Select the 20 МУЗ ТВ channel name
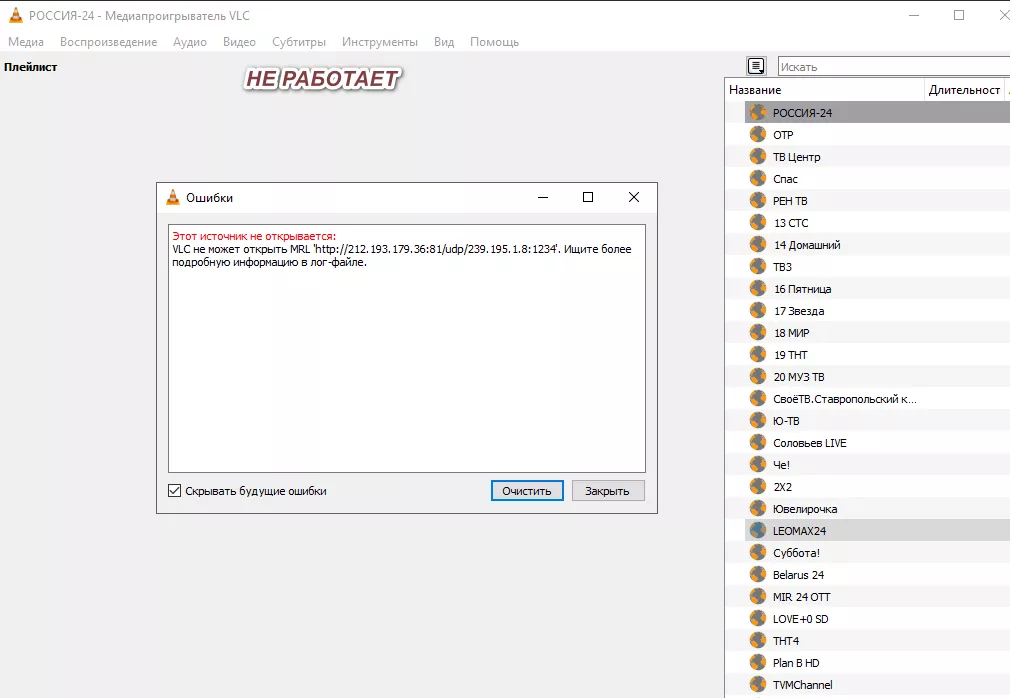The image size is (1010, 698). point(799,377)
